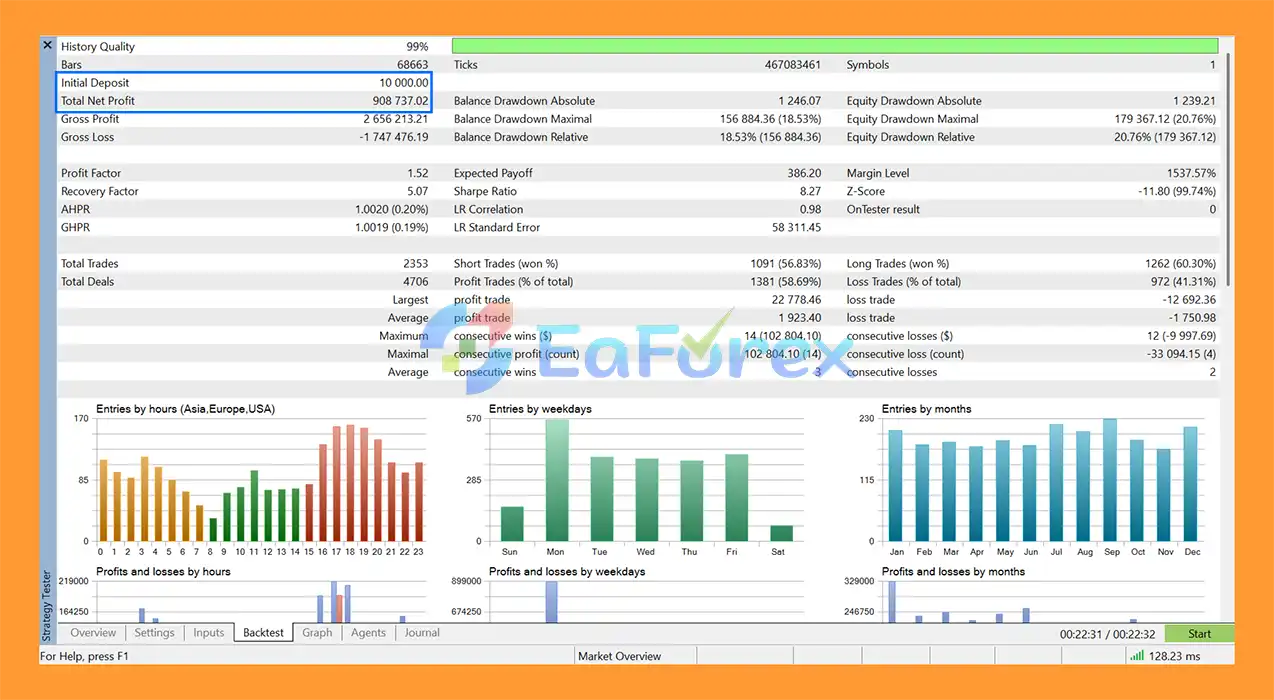The image size is (1274, 700).
Task: Click the Ticks value 467083461
Action: (x=793, y=65)
